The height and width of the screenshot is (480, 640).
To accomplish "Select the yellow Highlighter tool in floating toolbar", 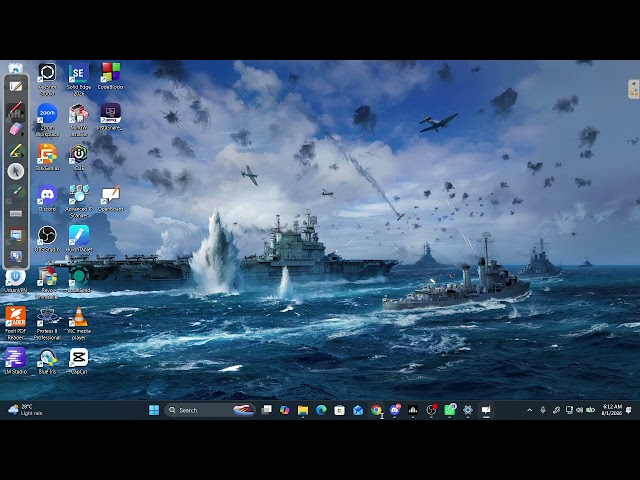I will (15, 151).
